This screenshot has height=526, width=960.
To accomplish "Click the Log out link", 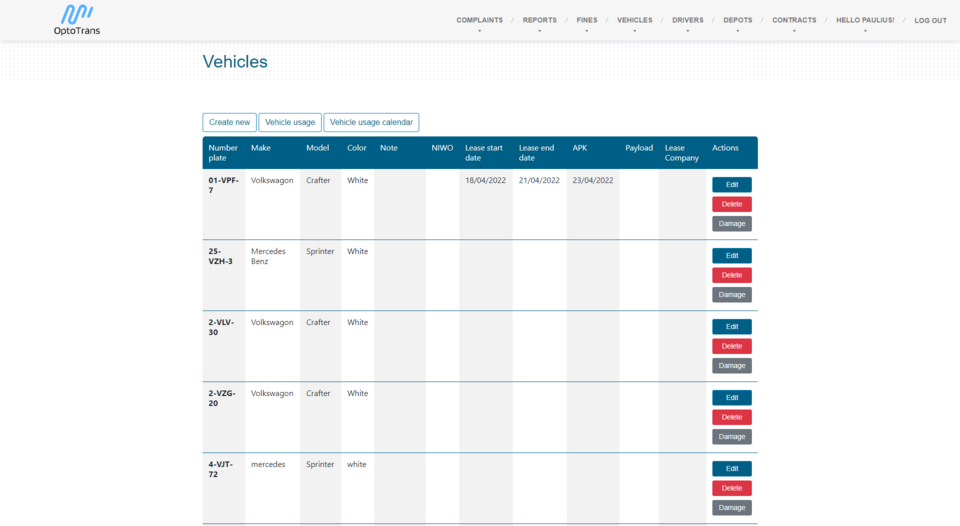I will point(930,21).
